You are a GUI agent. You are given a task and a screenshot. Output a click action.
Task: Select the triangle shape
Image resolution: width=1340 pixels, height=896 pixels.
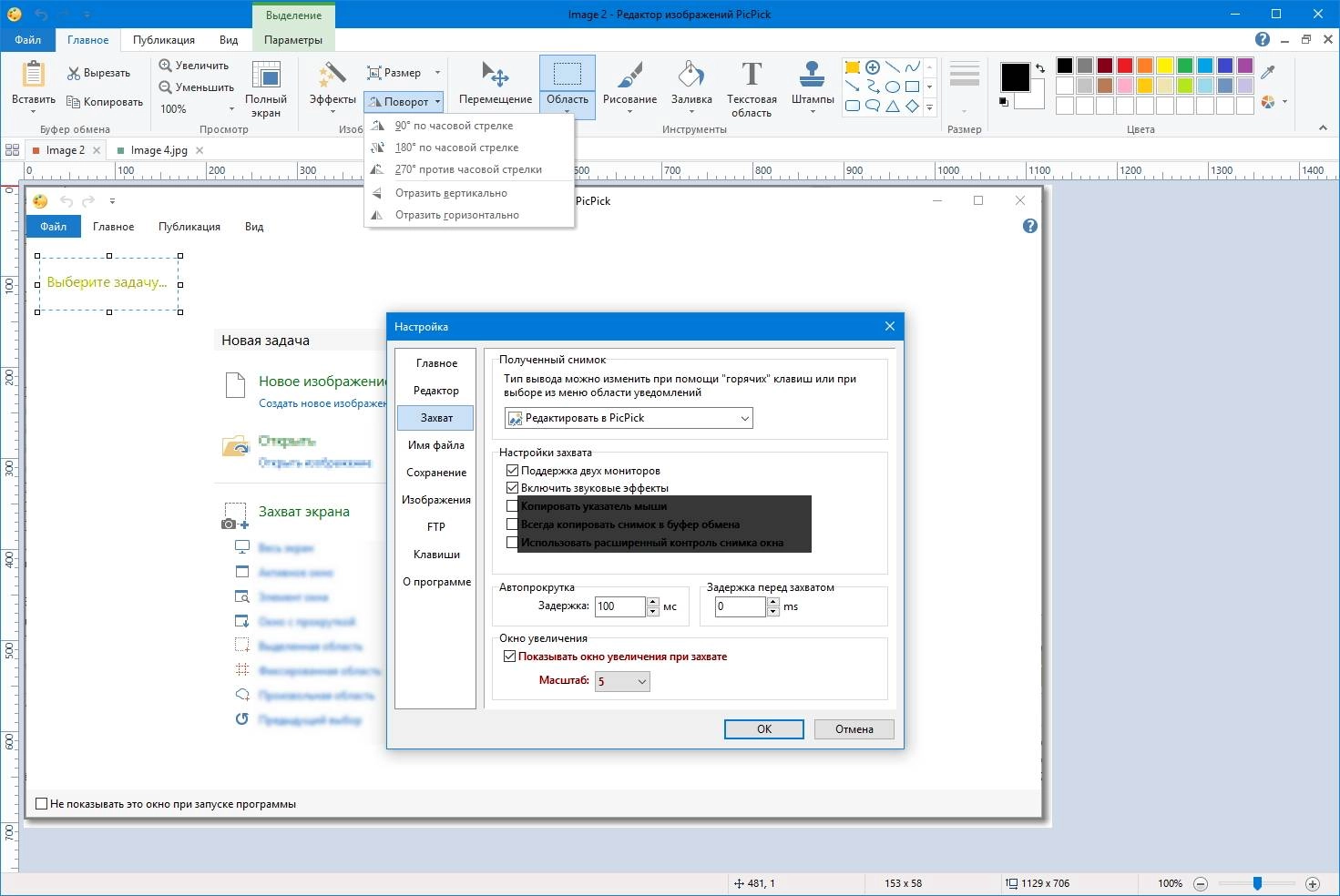tap(893, 106)
